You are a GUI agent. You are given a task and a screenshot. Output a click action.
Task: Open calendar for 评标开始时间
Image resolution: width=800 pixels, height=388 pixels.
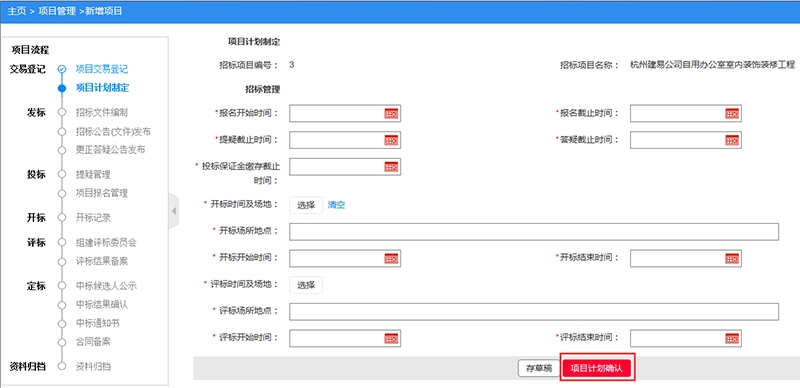[391, 338]
